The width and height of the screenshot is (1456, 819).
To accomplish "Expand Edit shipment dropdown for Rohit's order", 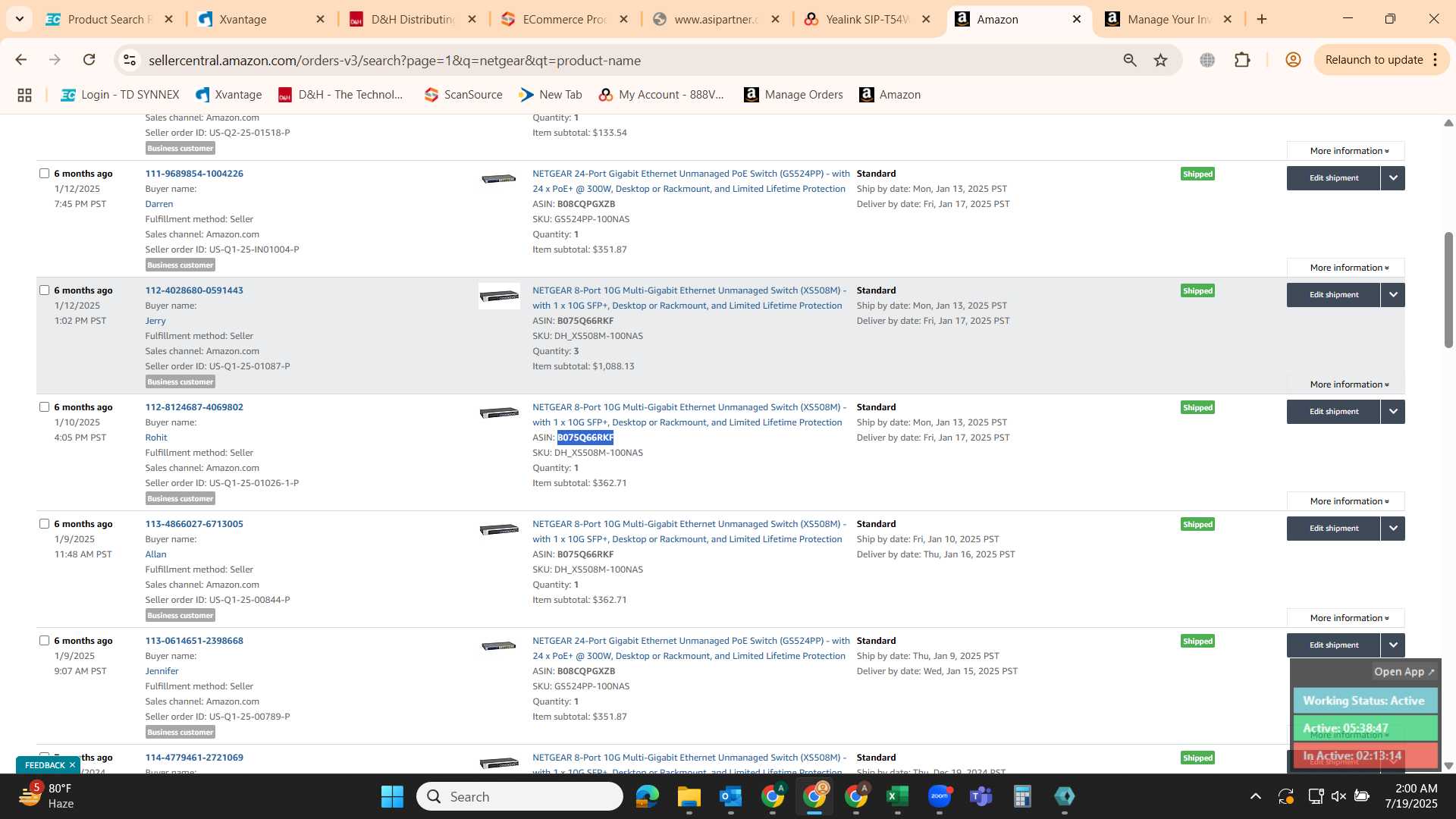I will tap(1392, 412).
